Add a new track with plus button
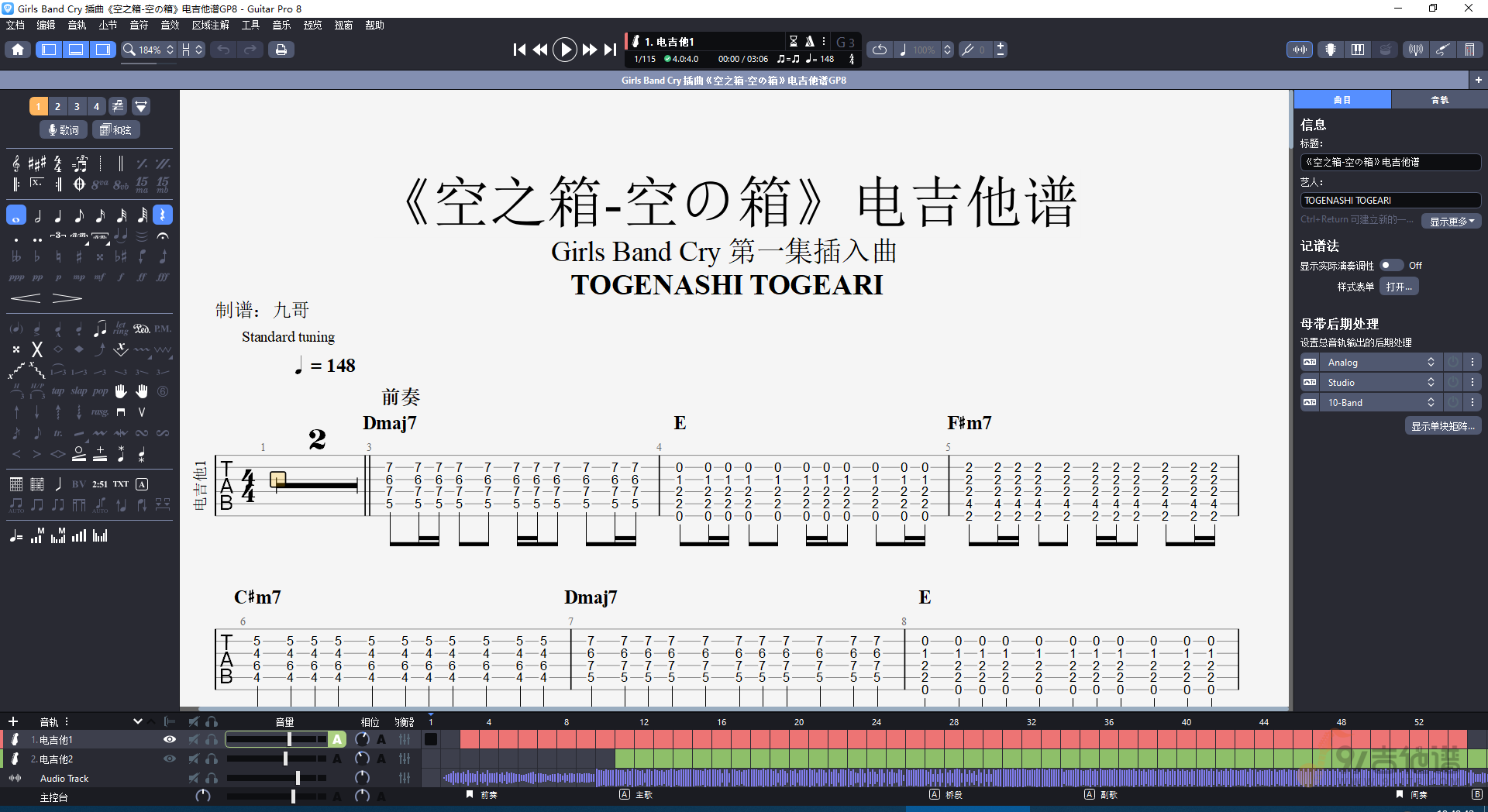This screenshot has width=1488, height=812. pyautogui.click(x=12, y=721)
